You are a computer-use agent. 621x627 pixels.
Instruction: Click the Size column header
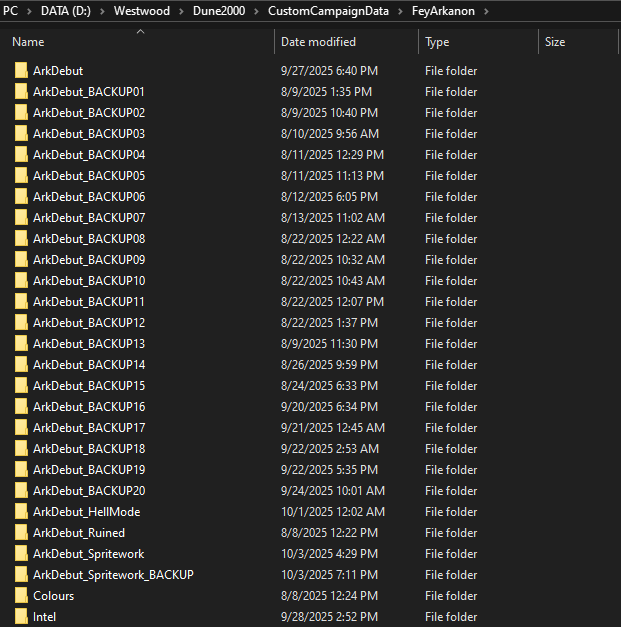tap(577, 43)
